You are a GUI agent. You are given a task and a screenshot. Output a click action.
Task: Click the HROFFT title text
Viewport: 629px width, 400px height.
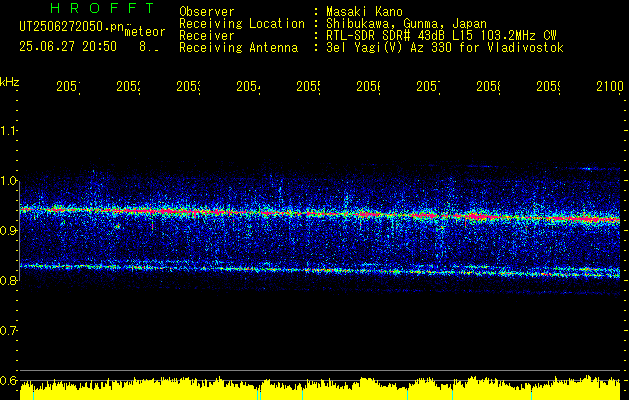pyautogui.click(x=102, y=8)
